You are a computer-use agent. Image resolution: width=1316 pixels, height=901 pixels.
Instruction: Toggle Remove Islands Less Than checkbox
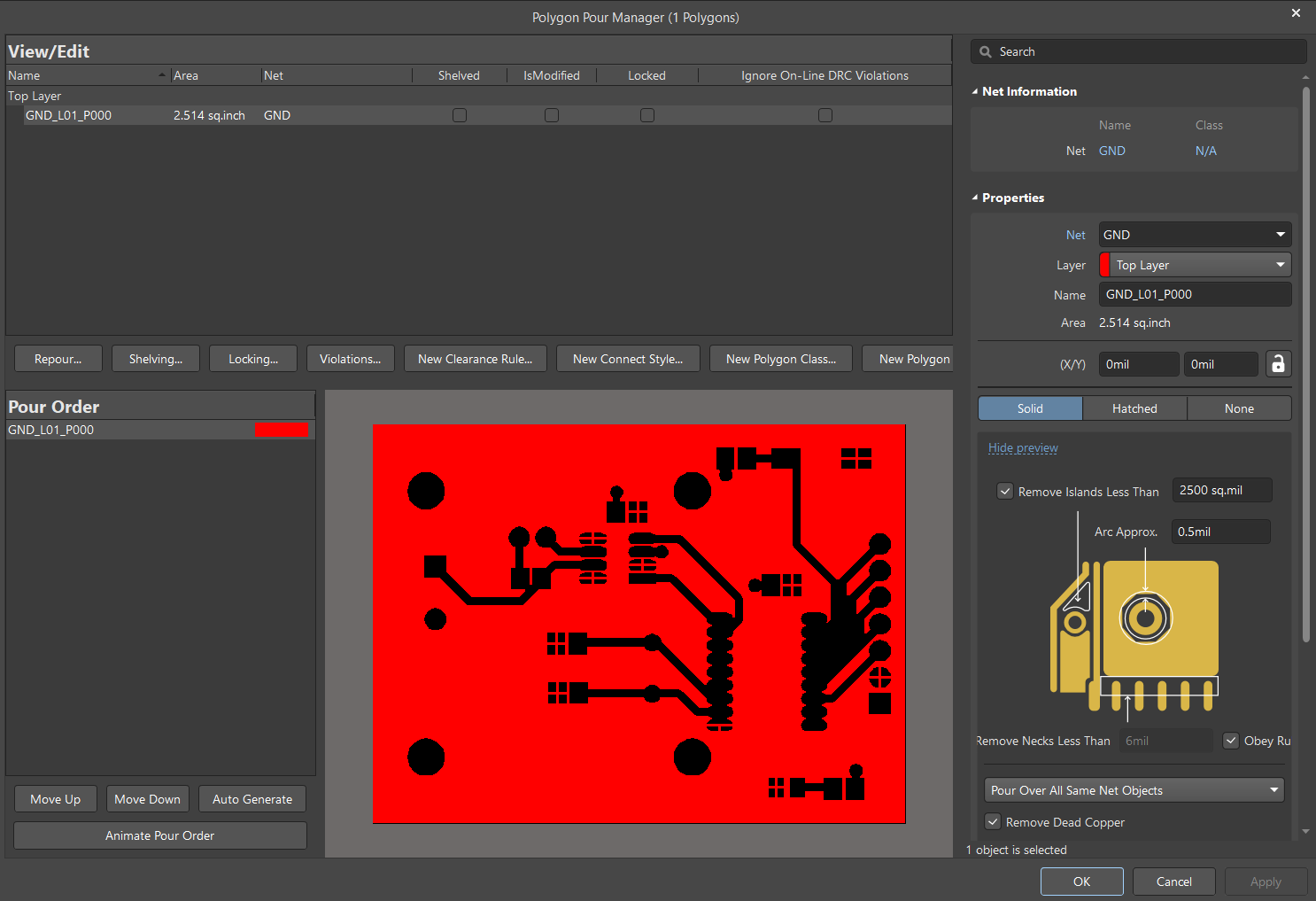(1005, 491)
